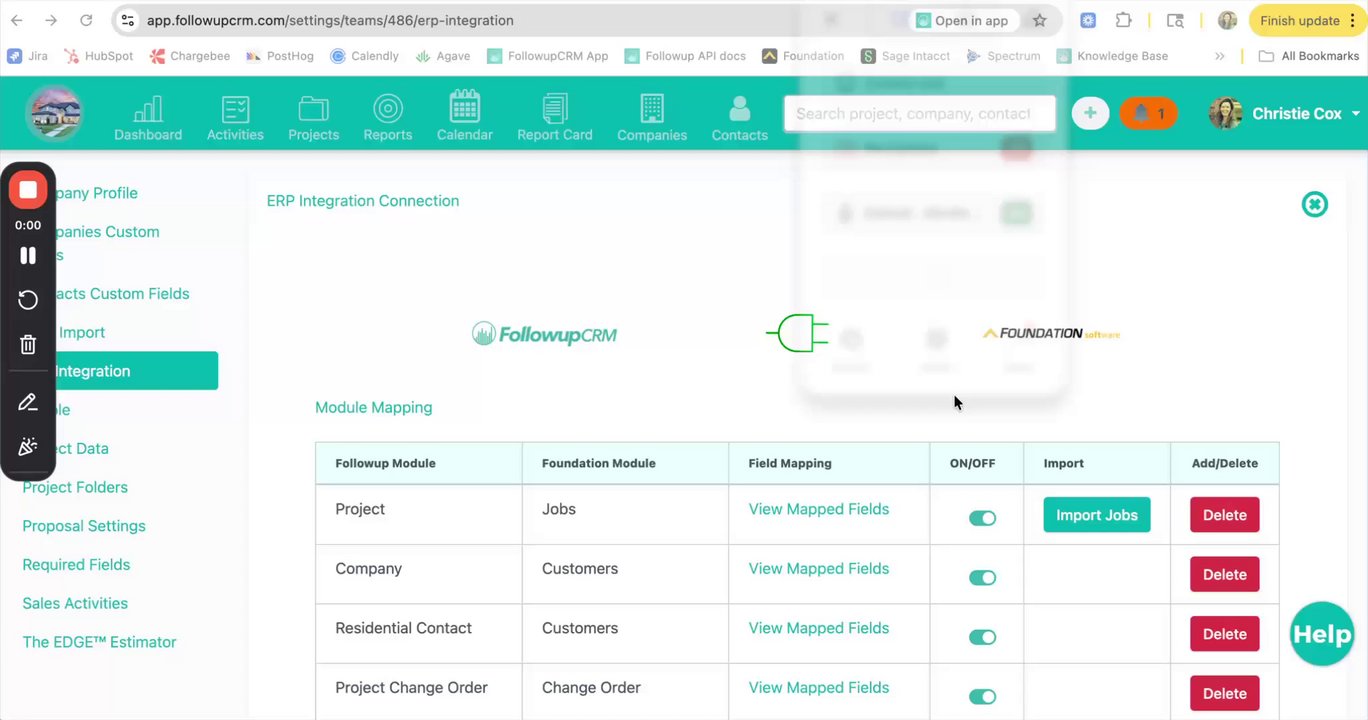1368x720 pixels.
Task: Open the Help chat bubble
Action: pyautogui.click(x=1321, y=634)
